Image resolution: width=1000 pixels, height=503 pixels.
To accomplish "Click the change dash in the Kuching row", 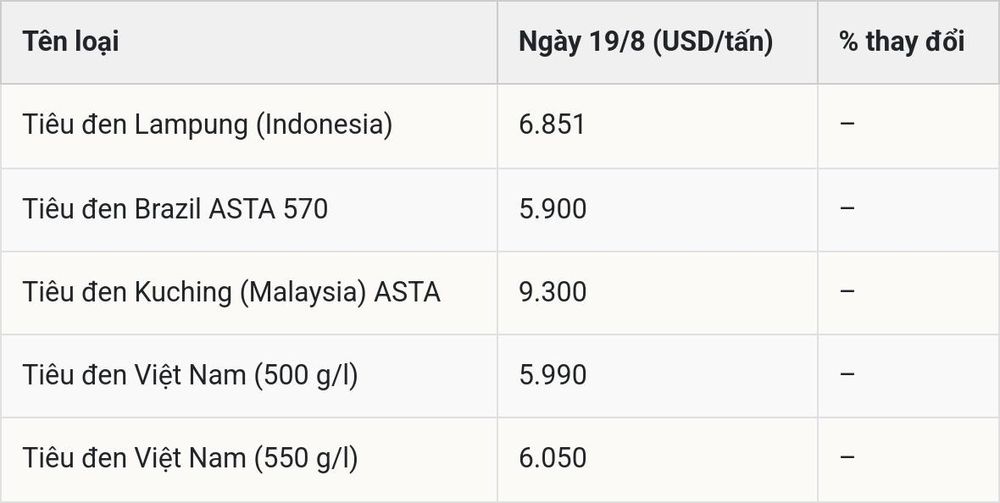I will (847, 290).
